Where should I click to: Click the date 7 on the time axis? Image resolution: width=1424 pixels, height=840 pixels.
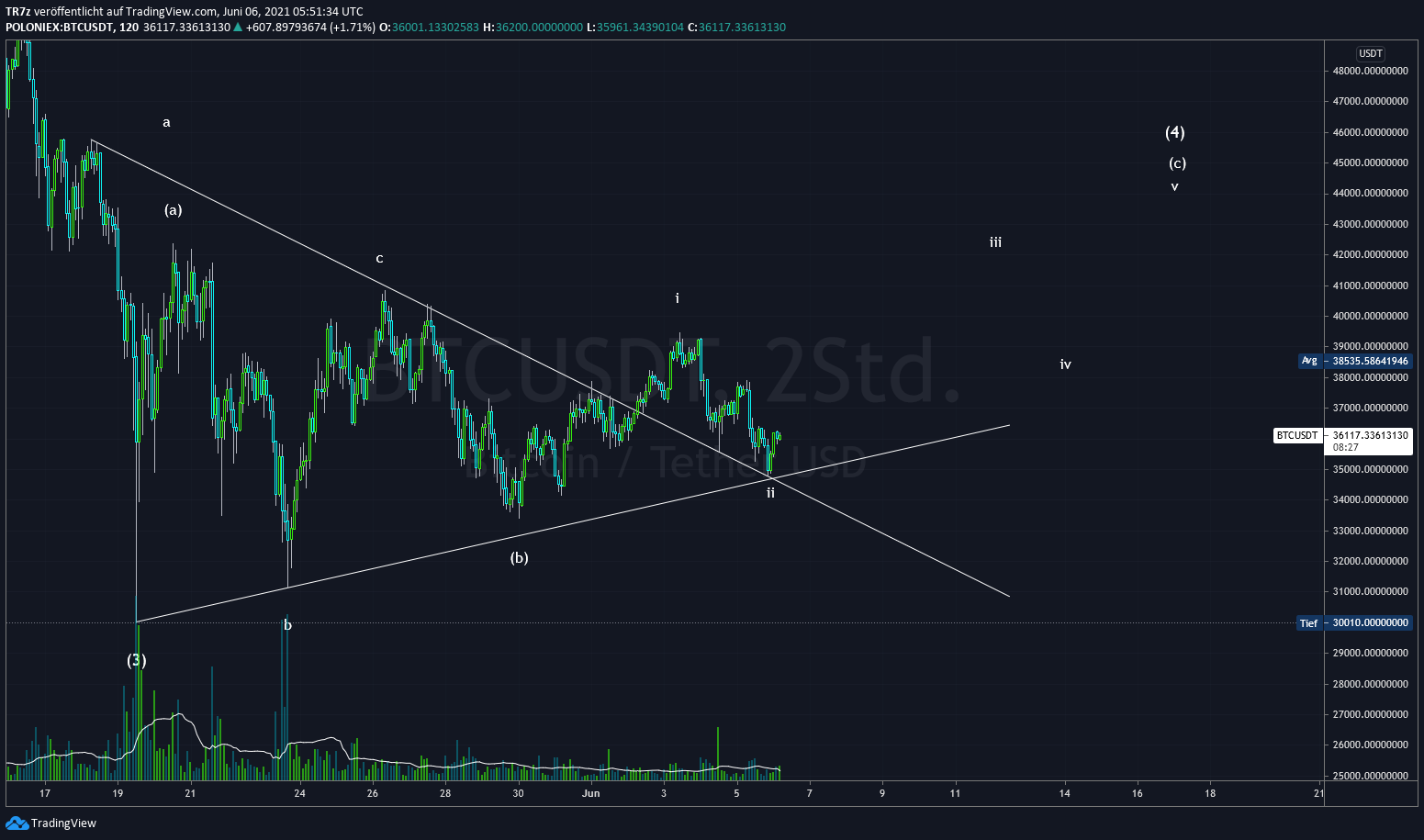[809, 793]
